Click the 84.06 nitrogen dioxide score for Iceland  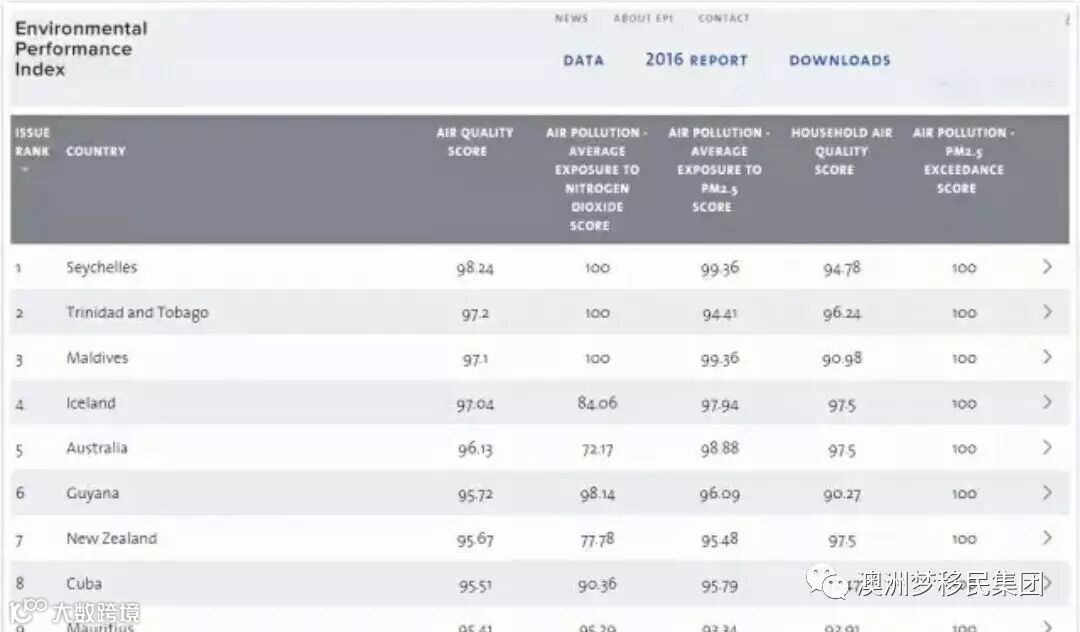[597, 403]
